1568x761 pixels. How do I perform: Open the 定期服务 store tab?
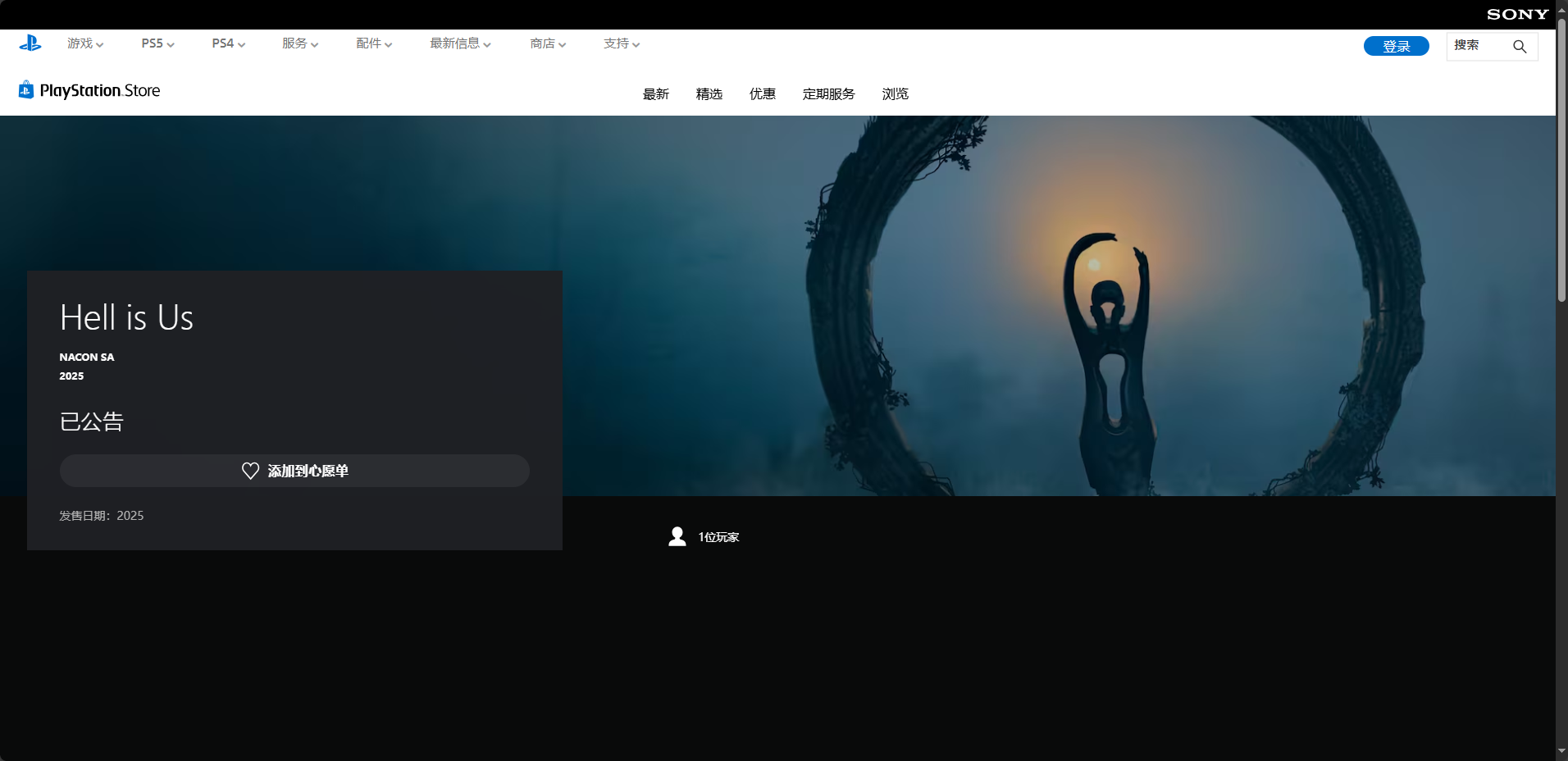point(829,94)
